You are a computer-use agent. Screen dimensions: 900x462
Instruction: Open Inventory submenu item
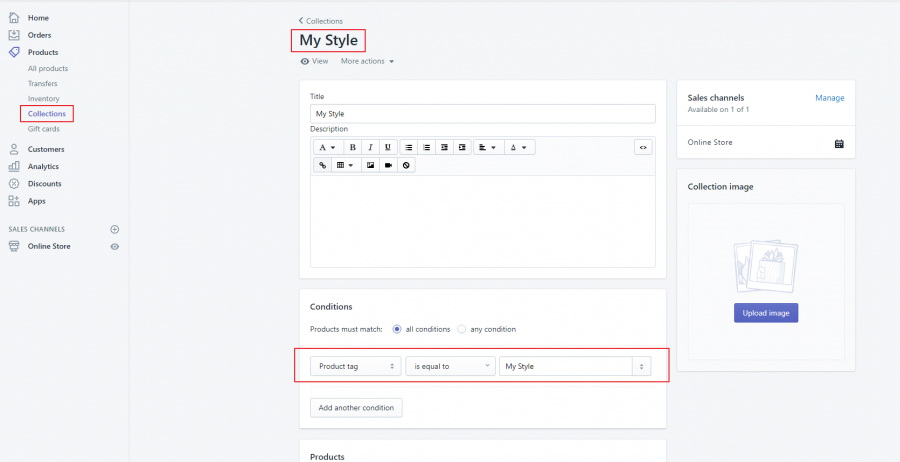coord(44,99)
